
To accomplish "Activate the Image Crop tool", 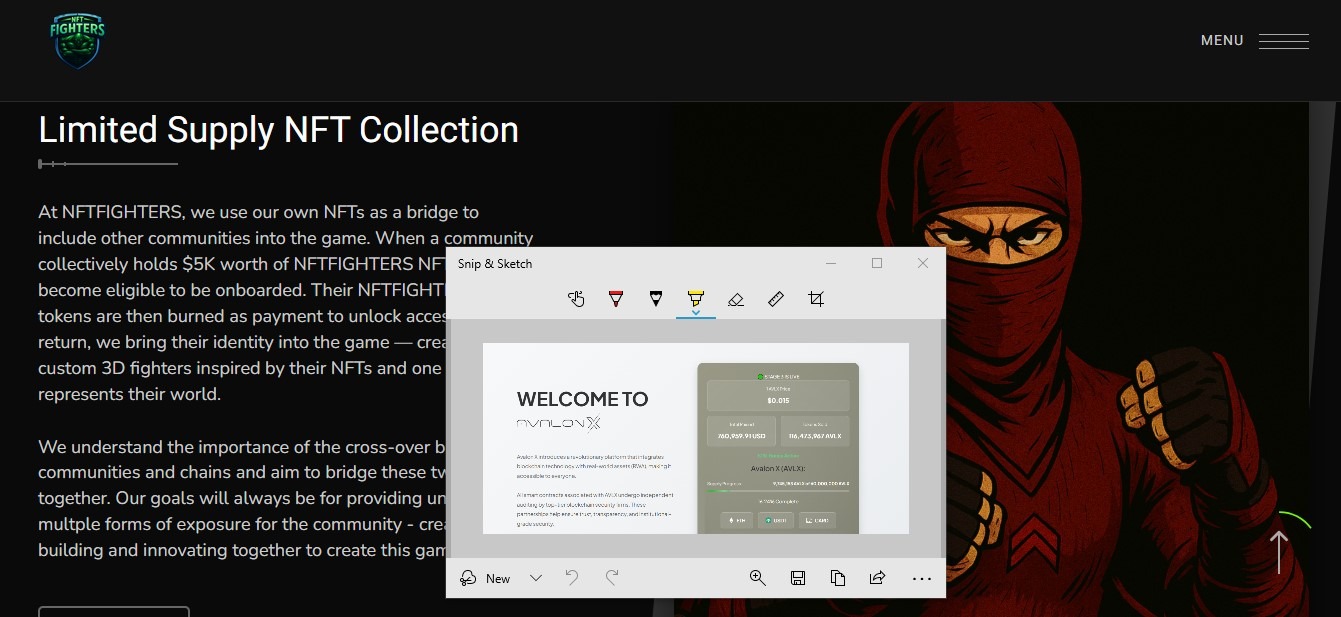I will (x=816, y=299).
